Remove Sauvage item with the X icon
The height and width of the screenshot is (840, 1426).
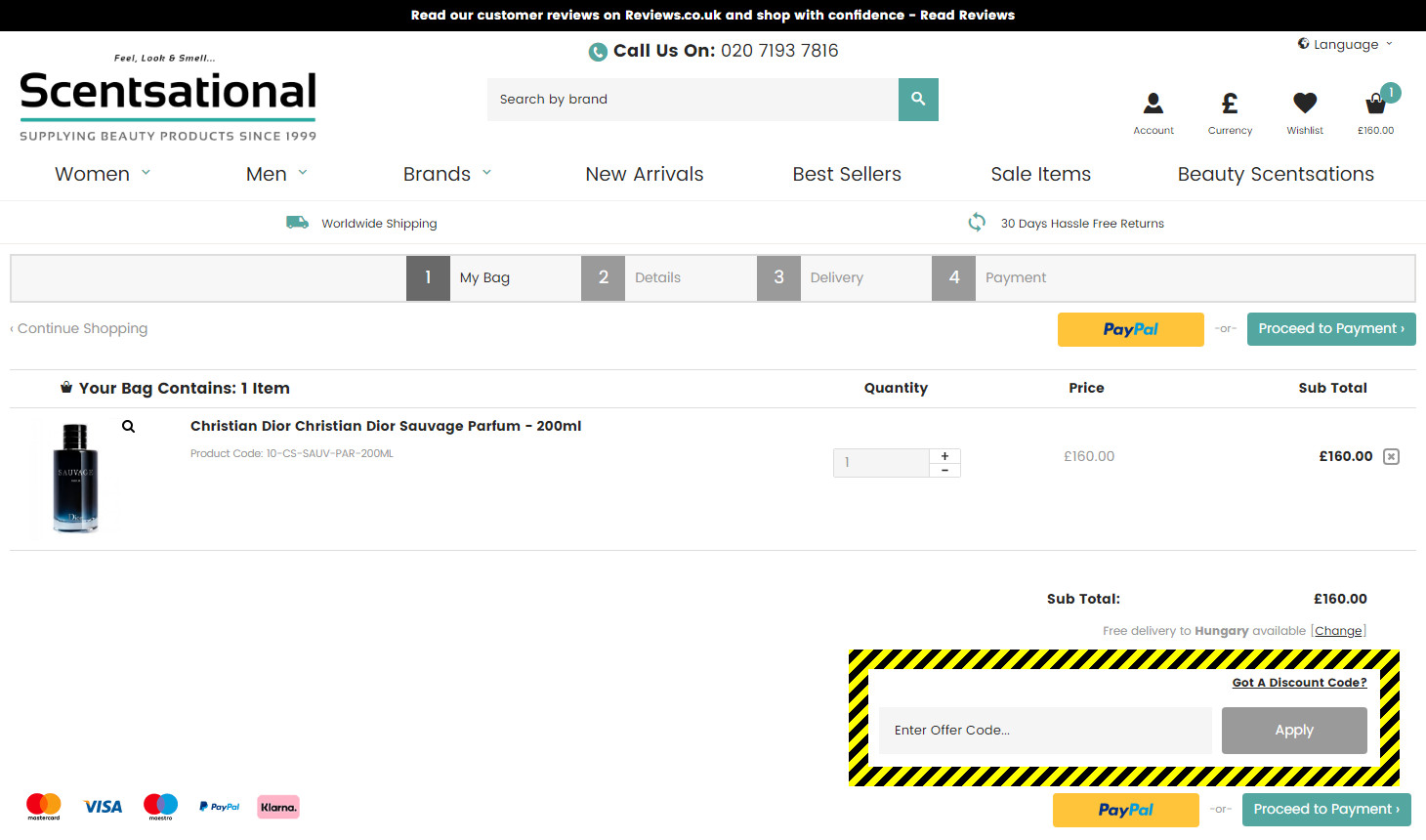[x=1392, y=456]
